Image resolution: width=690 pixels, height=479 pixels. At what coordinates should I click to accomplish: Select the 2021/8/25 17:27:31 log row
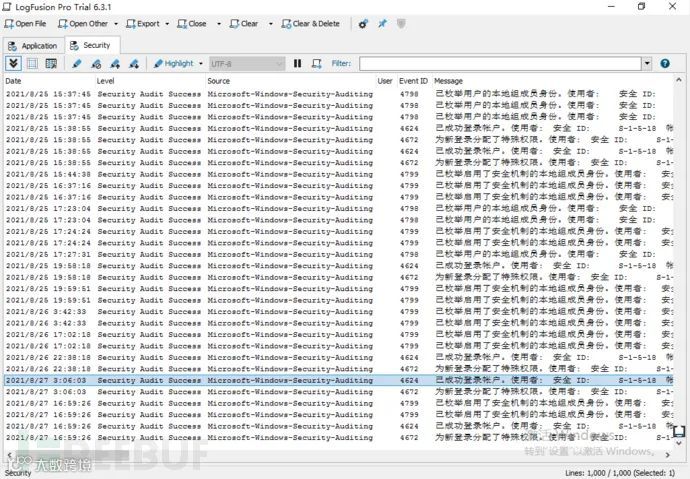coord(338,254)
